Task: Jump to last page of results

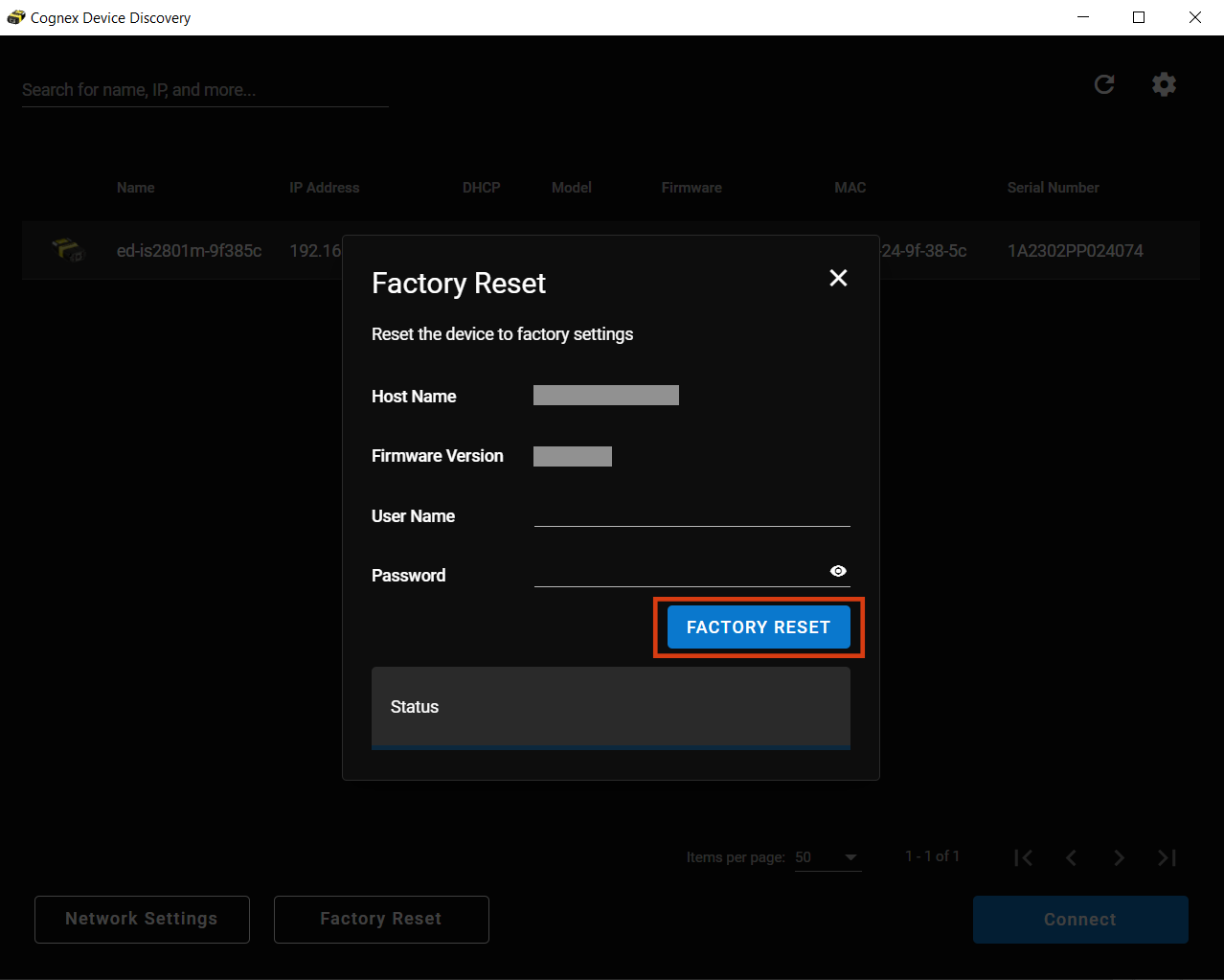Action: pyautogui.click(x=1167, y=857)
